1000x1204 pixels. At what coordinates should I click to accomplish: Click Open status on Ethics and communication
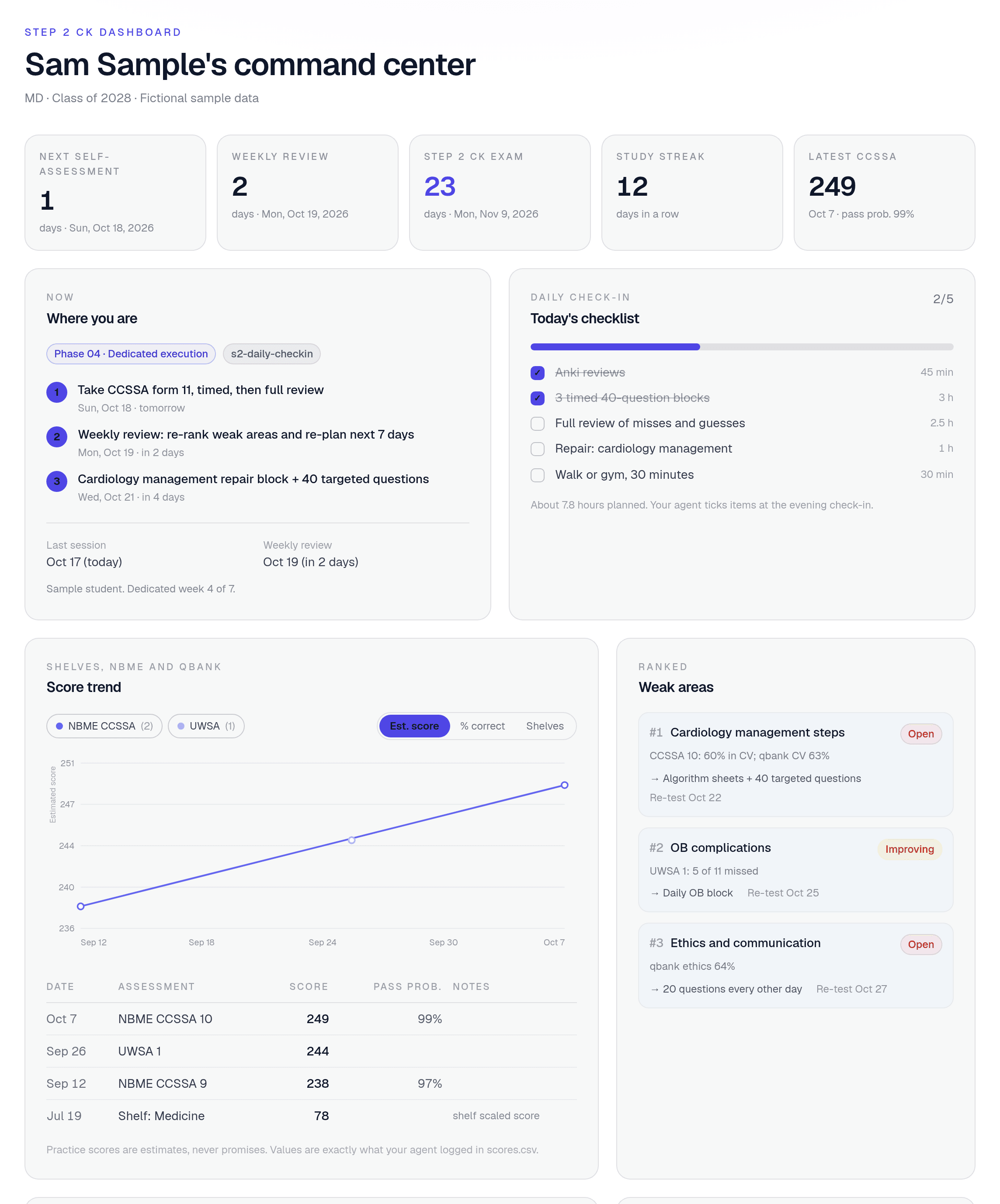pyautogui.click(x=921, y=944)
